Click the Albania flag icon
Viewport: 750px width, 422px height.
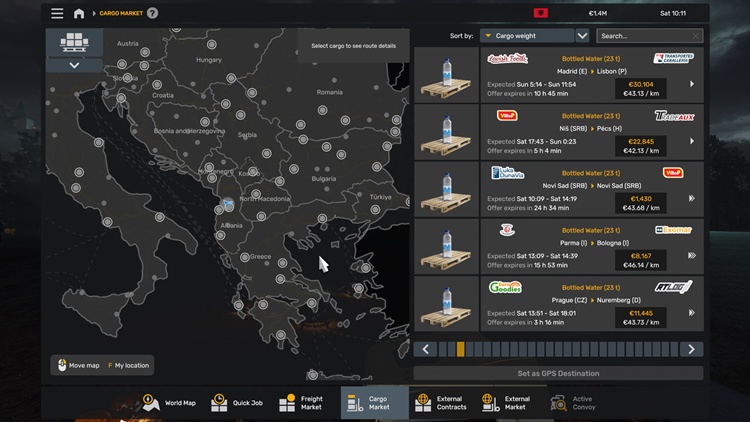[x=541, y=13]
